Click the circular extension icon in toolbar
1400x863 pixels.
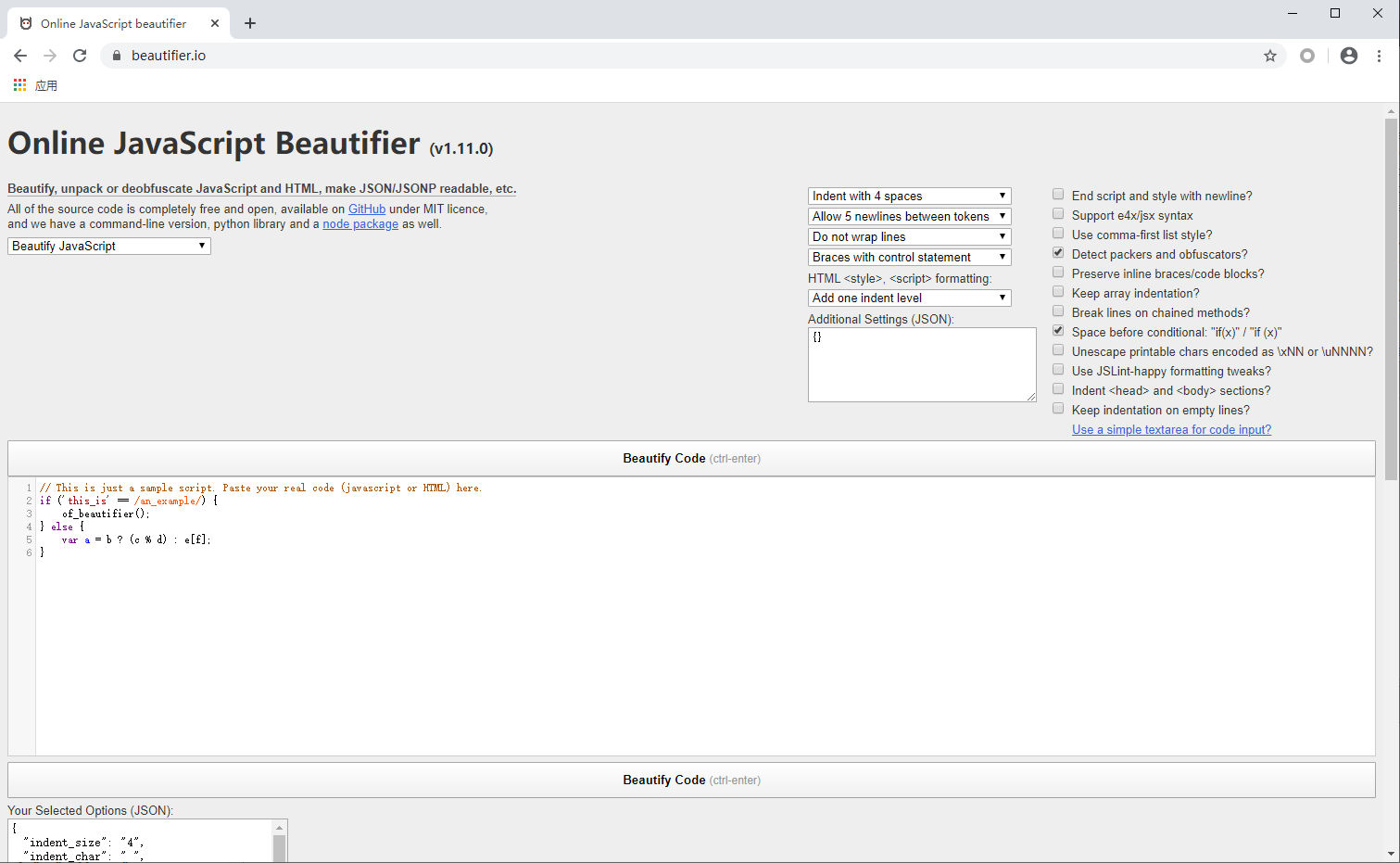(x=1307, y=56)
